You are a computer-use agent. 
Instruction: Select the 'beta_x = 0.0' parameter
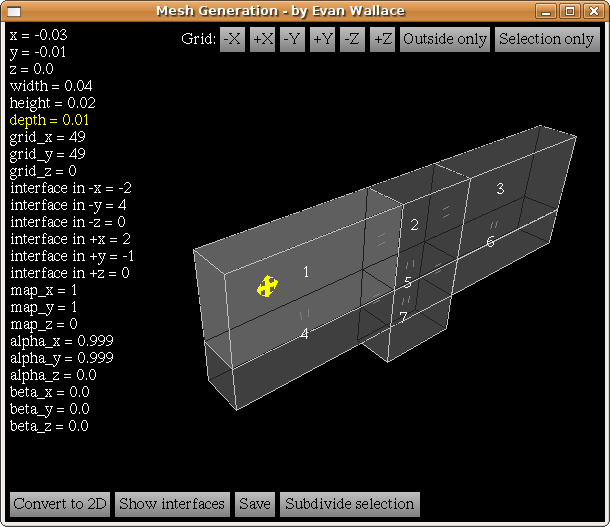(x=49, y=392)
